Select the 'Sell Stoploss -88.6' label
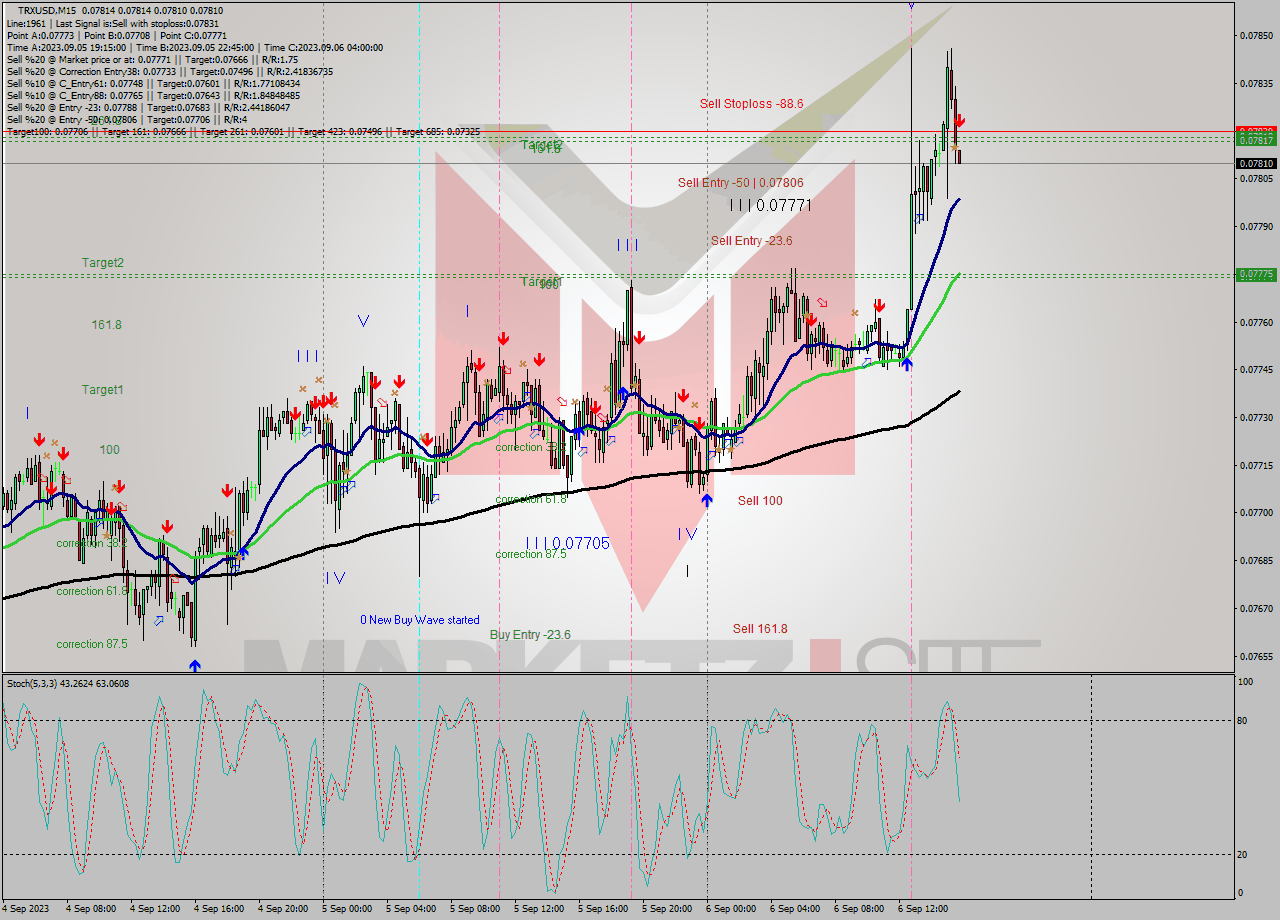Viewport: 1280px width, 920px height. 751,103
